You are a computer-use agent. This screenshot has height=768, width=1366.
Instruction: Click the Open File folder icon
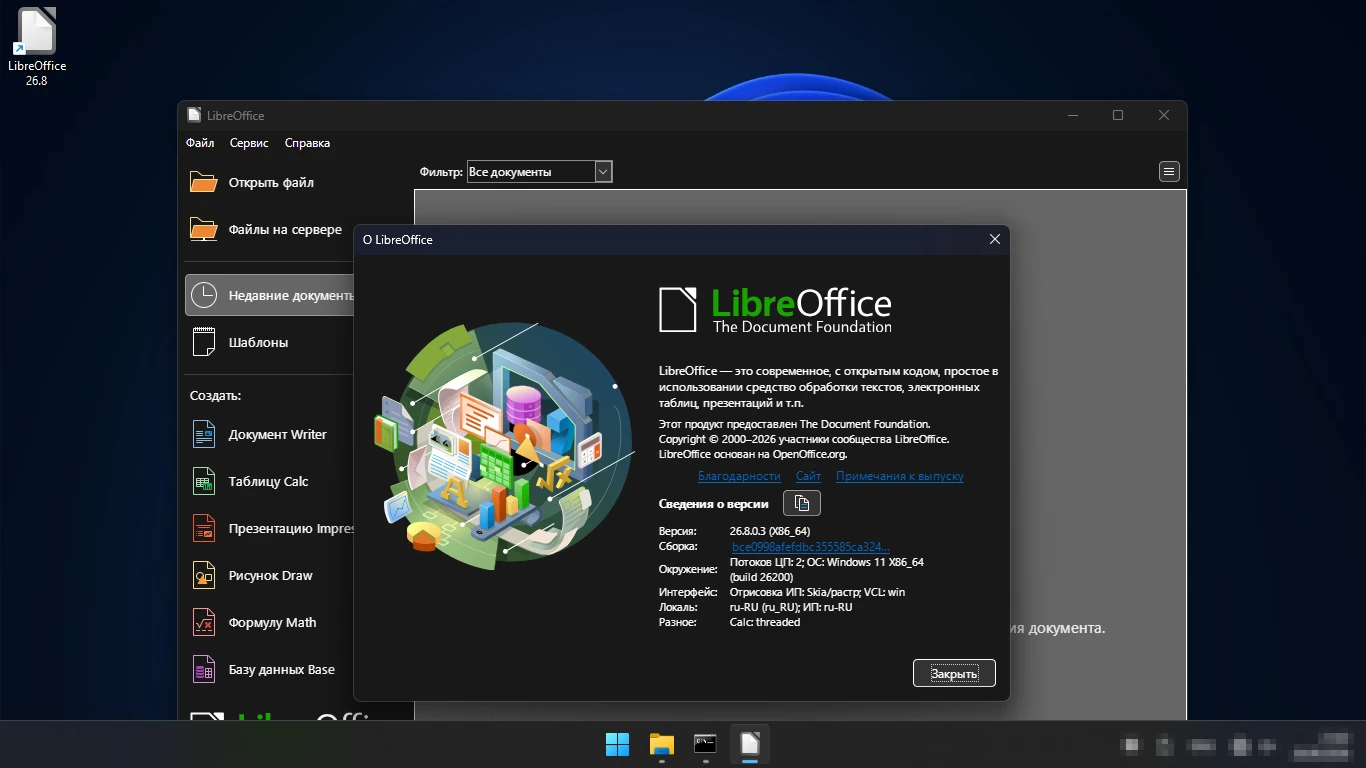pyautogui.click(x=203, y=182)
